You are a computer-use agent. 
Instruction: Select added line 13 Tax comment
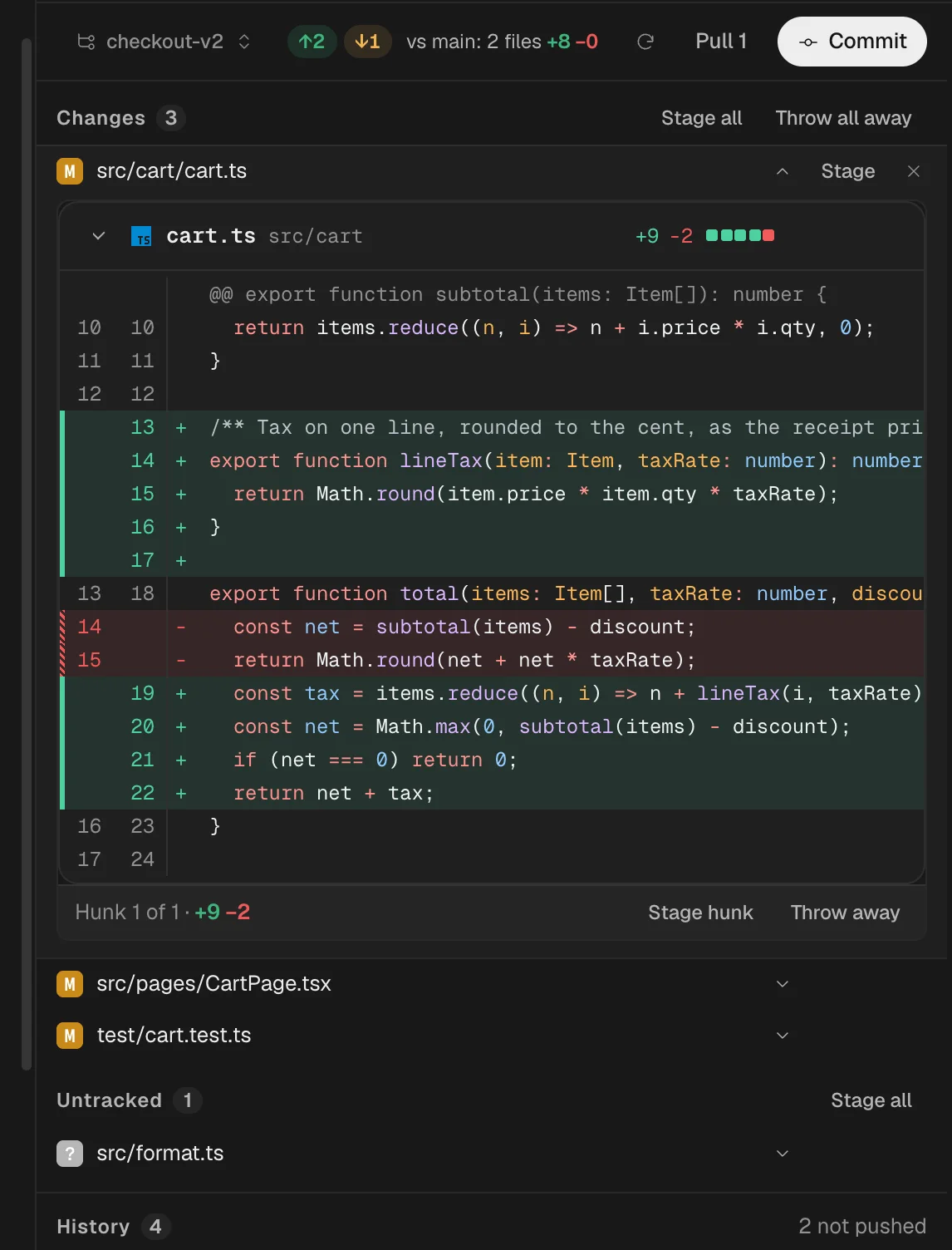click(492, 427)
